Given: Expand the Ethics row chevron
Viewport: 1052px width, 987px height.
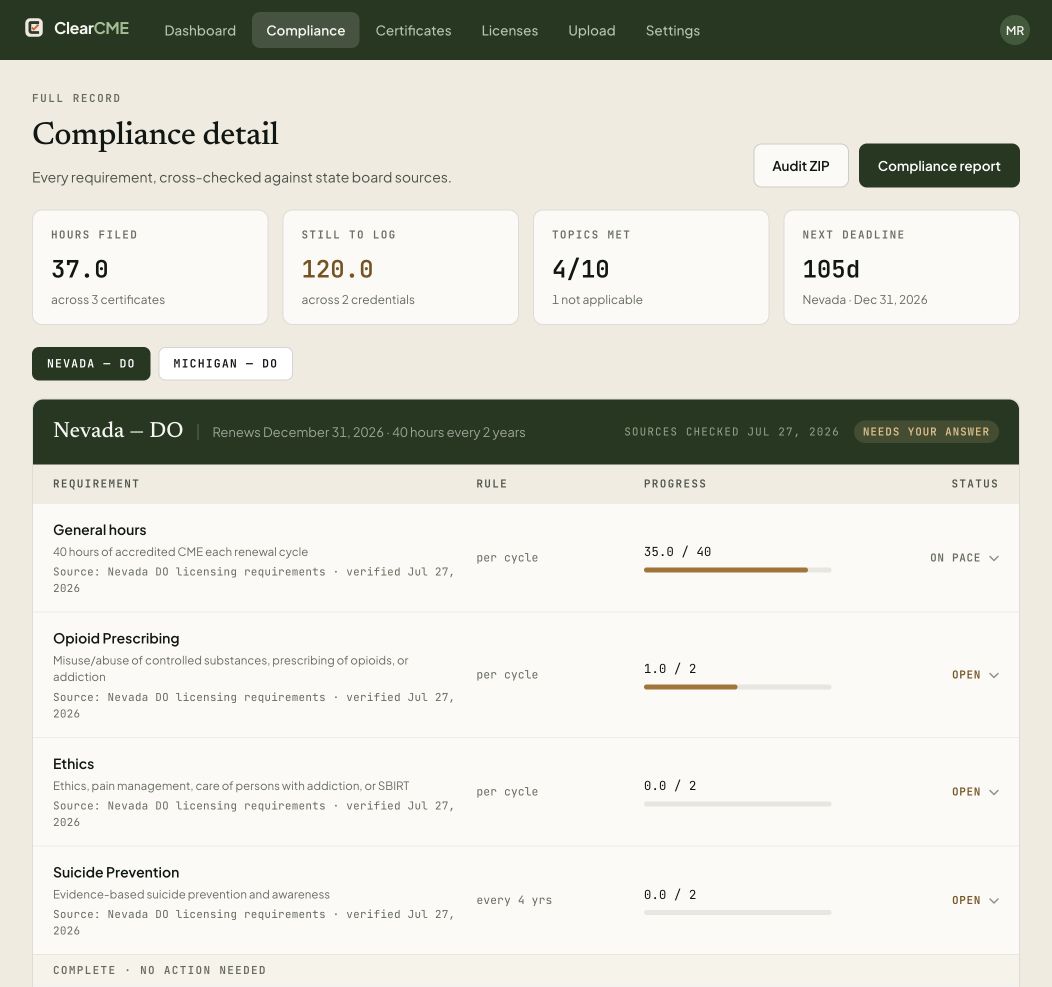Looking at the screenshot, I should pos(994,792).
